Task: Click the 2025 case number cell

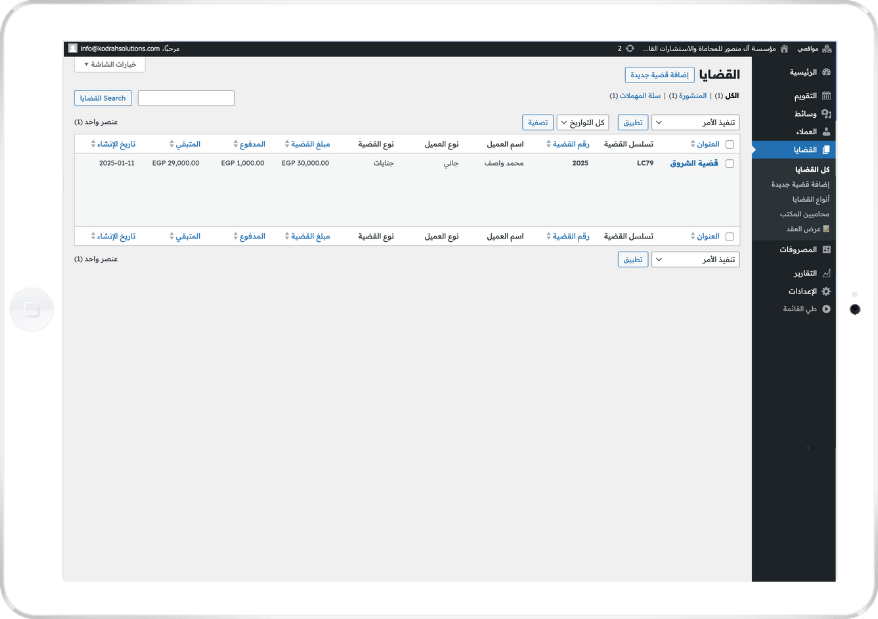Action: [x=581, y=163]
